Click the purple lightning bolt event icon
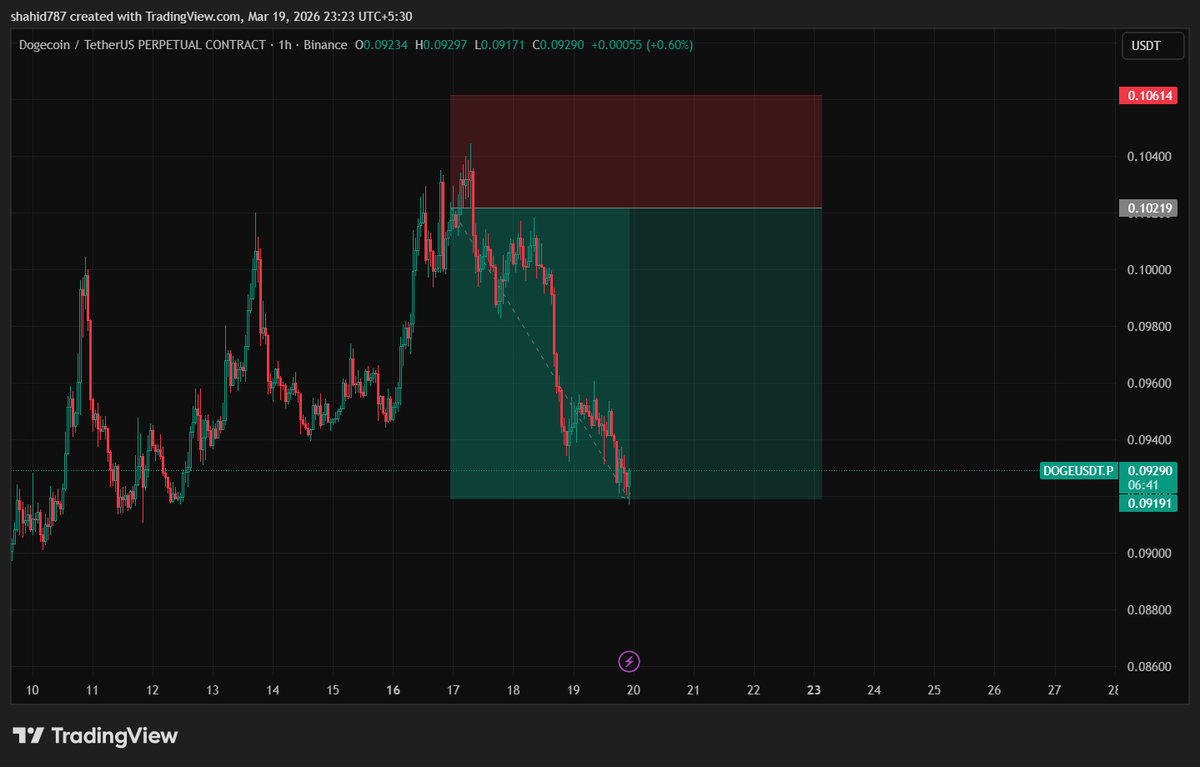 pos(629,661)
